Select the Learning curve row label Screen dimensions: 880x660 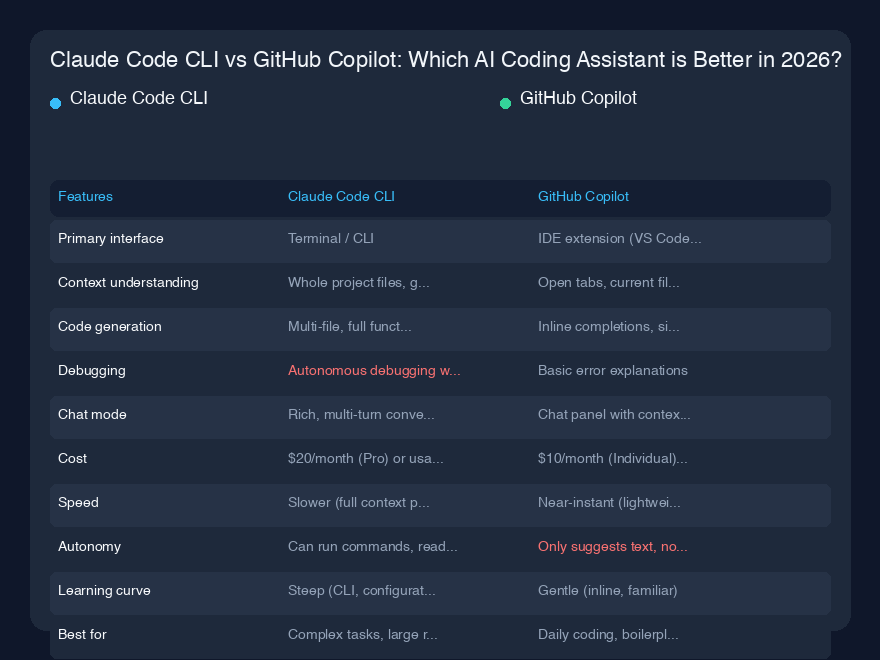[x=104, y=590]
